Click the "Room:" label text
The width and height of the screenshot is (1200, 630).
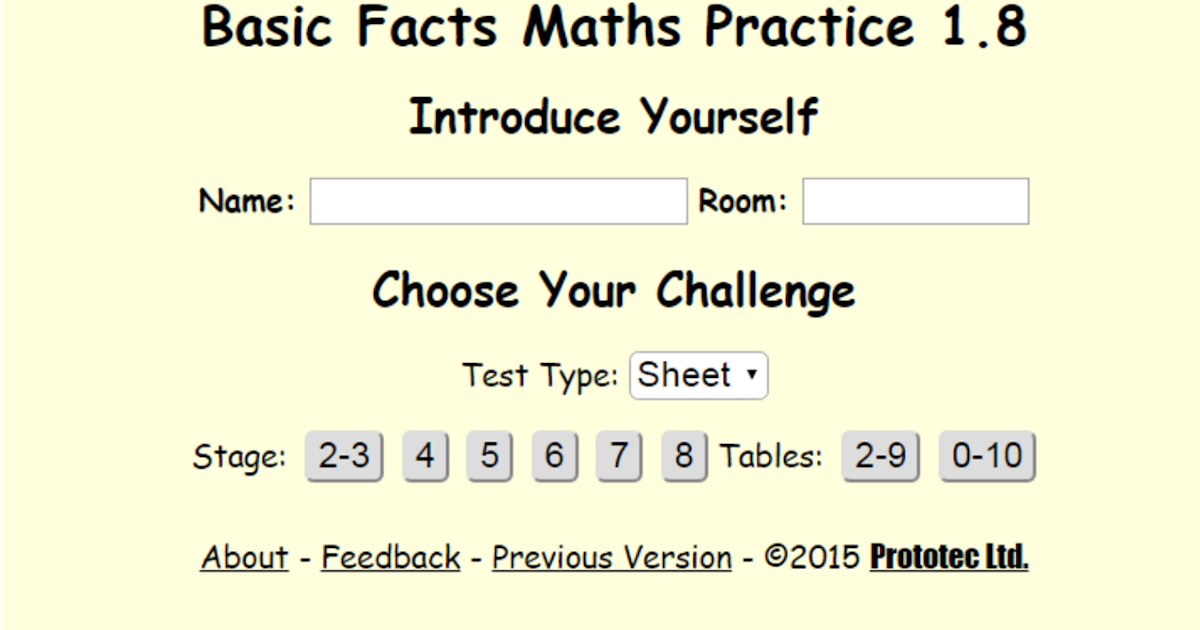743,201
